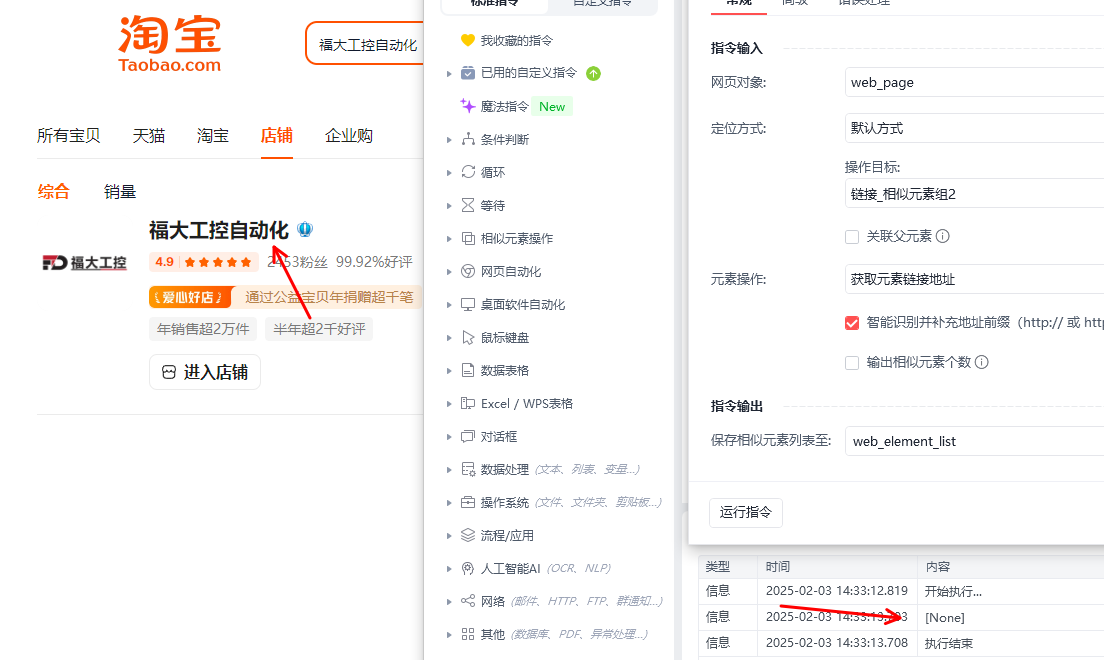Image resolution: width=1104 pixels, height=660 pixels.
Task: Click the 时间 column header
Action: [x=778, y=566]
